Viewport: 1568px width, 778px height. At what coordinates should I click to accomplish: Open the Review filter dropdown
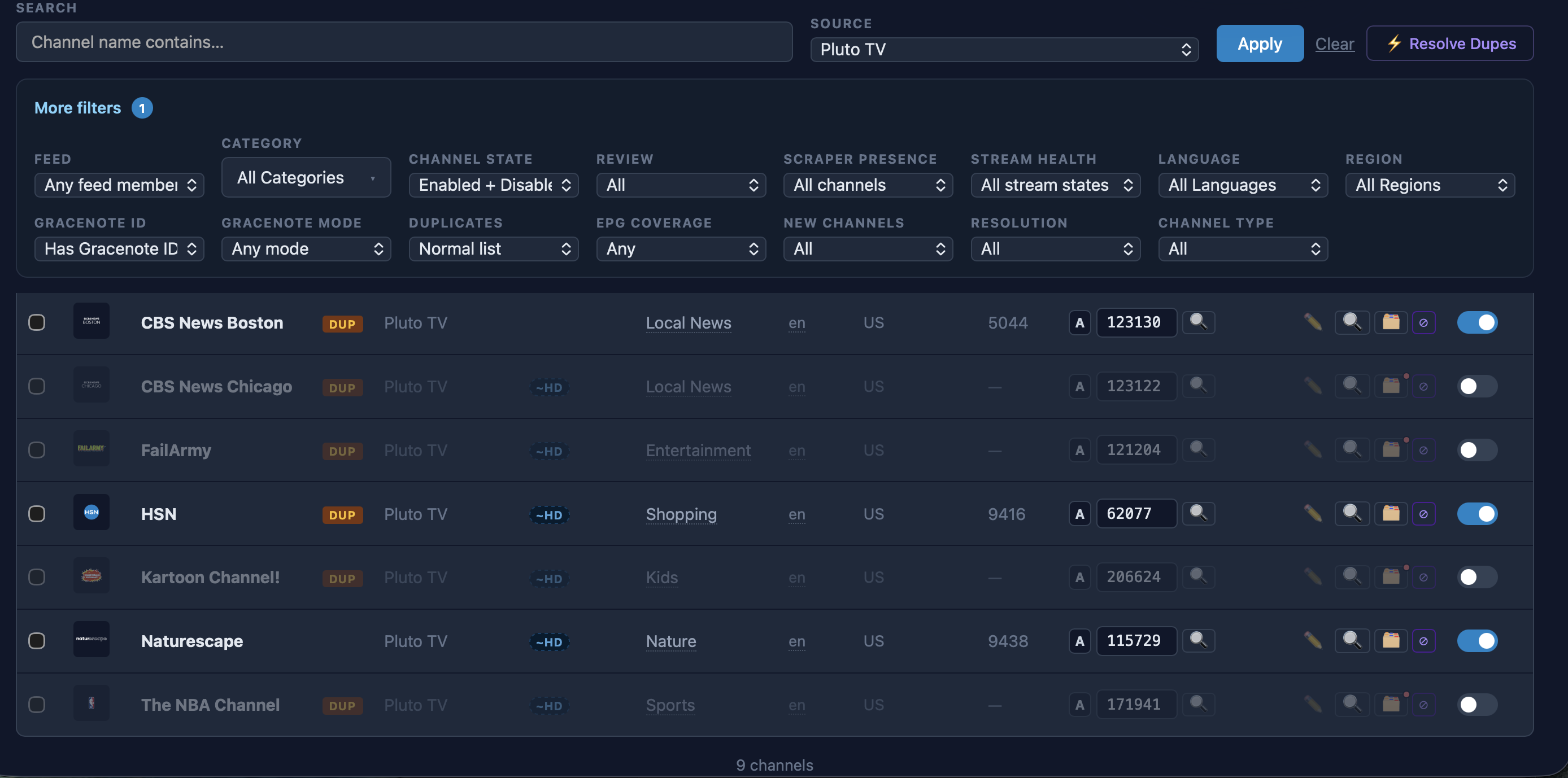click(681, 185)
